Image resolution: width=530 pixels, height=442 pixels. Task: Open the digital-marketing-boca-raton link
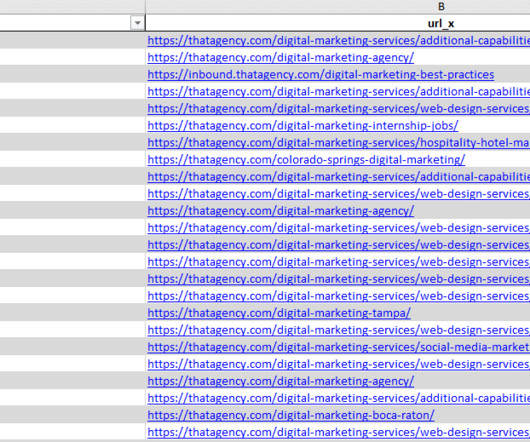291,415
